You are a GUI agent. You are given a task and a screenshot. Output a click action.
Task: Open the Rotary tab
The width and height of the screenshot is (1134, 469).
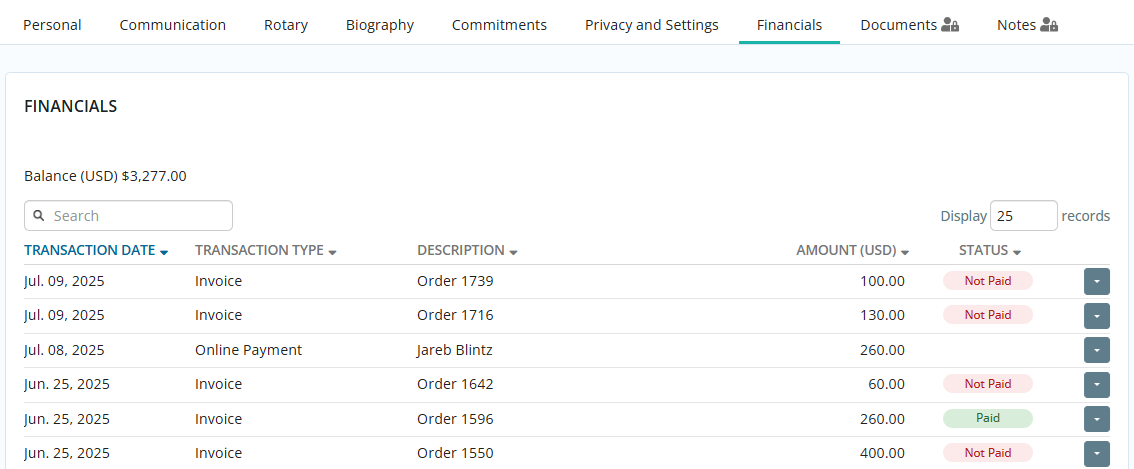[x=286, y=25]
